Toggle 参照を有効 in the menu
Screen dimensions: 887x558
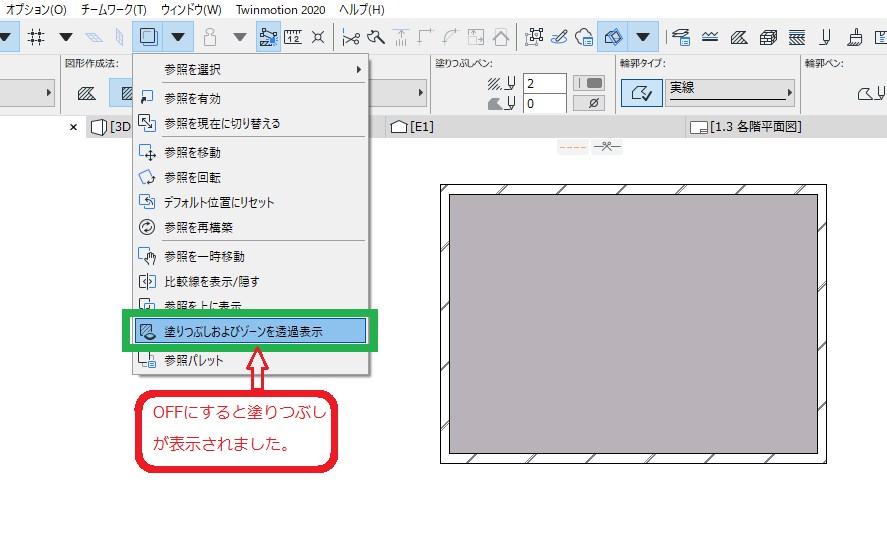pos(251,98)
